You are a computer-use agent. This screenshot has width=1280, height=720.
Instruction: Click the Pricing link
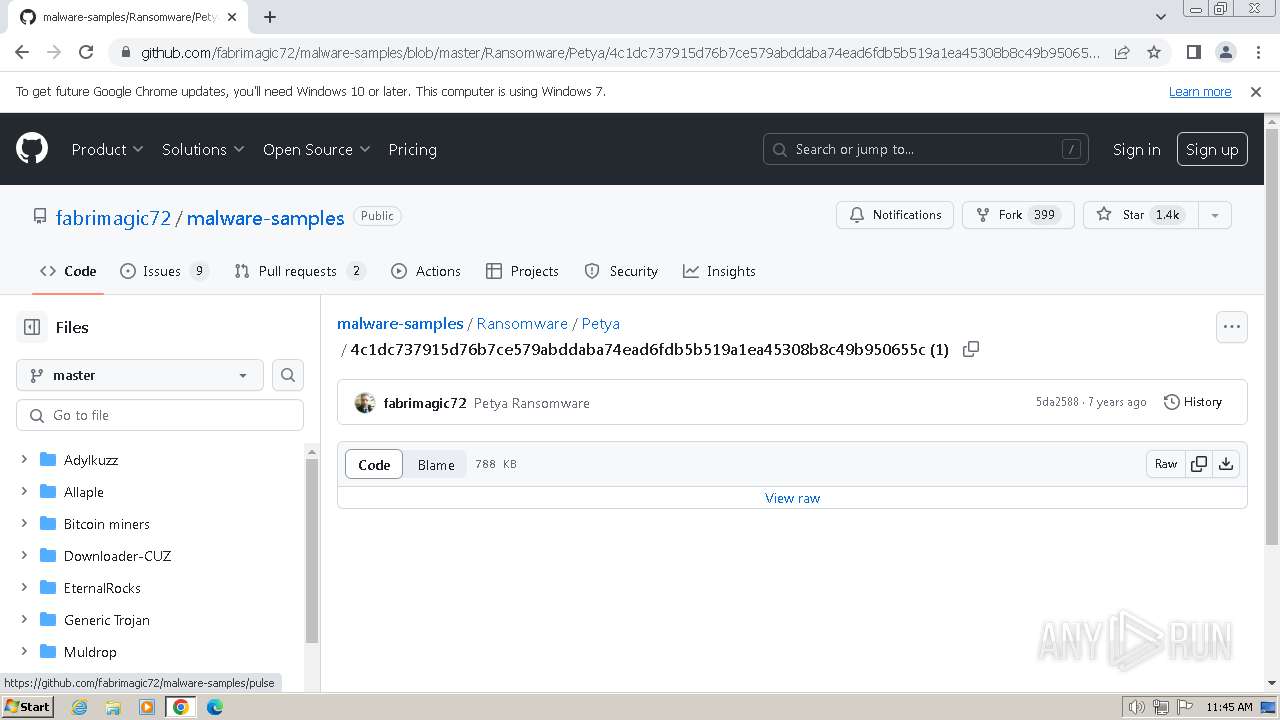[x=412, y=149]
